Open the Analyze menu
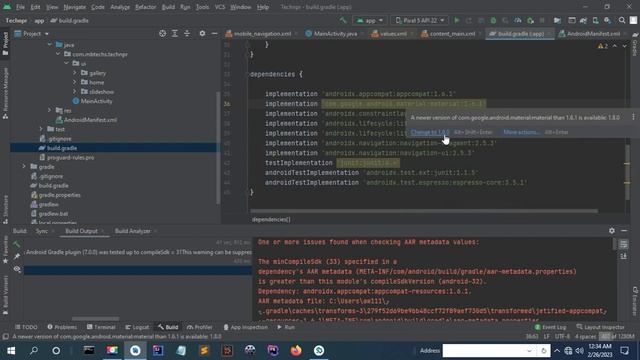The height and width of the screenshot is (360, 640). click(120, 7)
